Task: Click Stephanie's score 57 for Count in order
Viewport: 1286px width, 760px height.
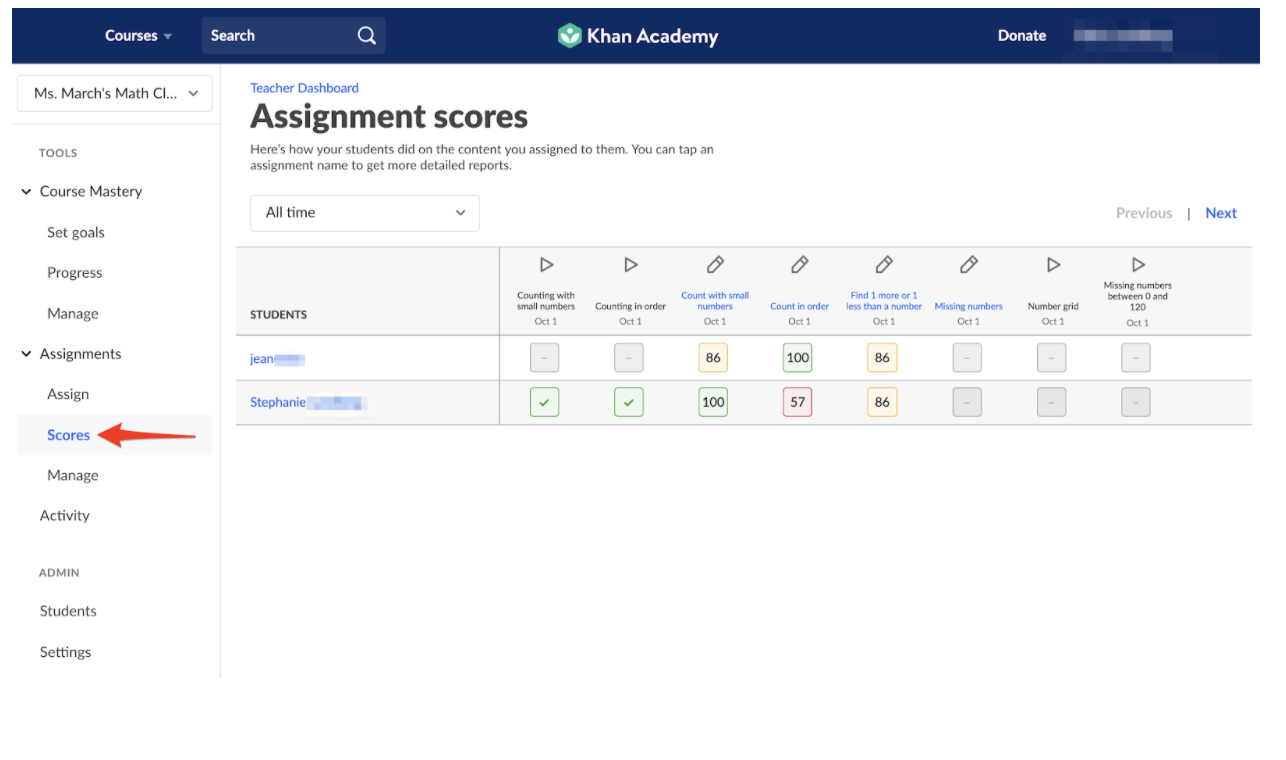Action: 798,402
